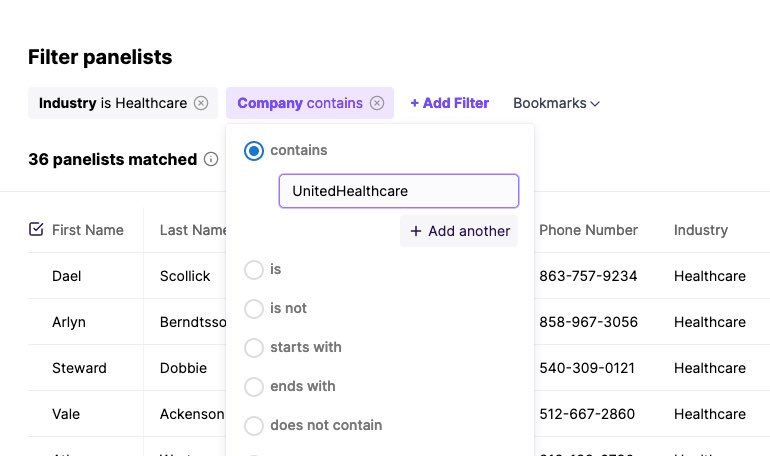Open the Industry is Healthcare filter chip
Image resolution: width=770 pixels, height=456 pixels.
click(113, 103)
